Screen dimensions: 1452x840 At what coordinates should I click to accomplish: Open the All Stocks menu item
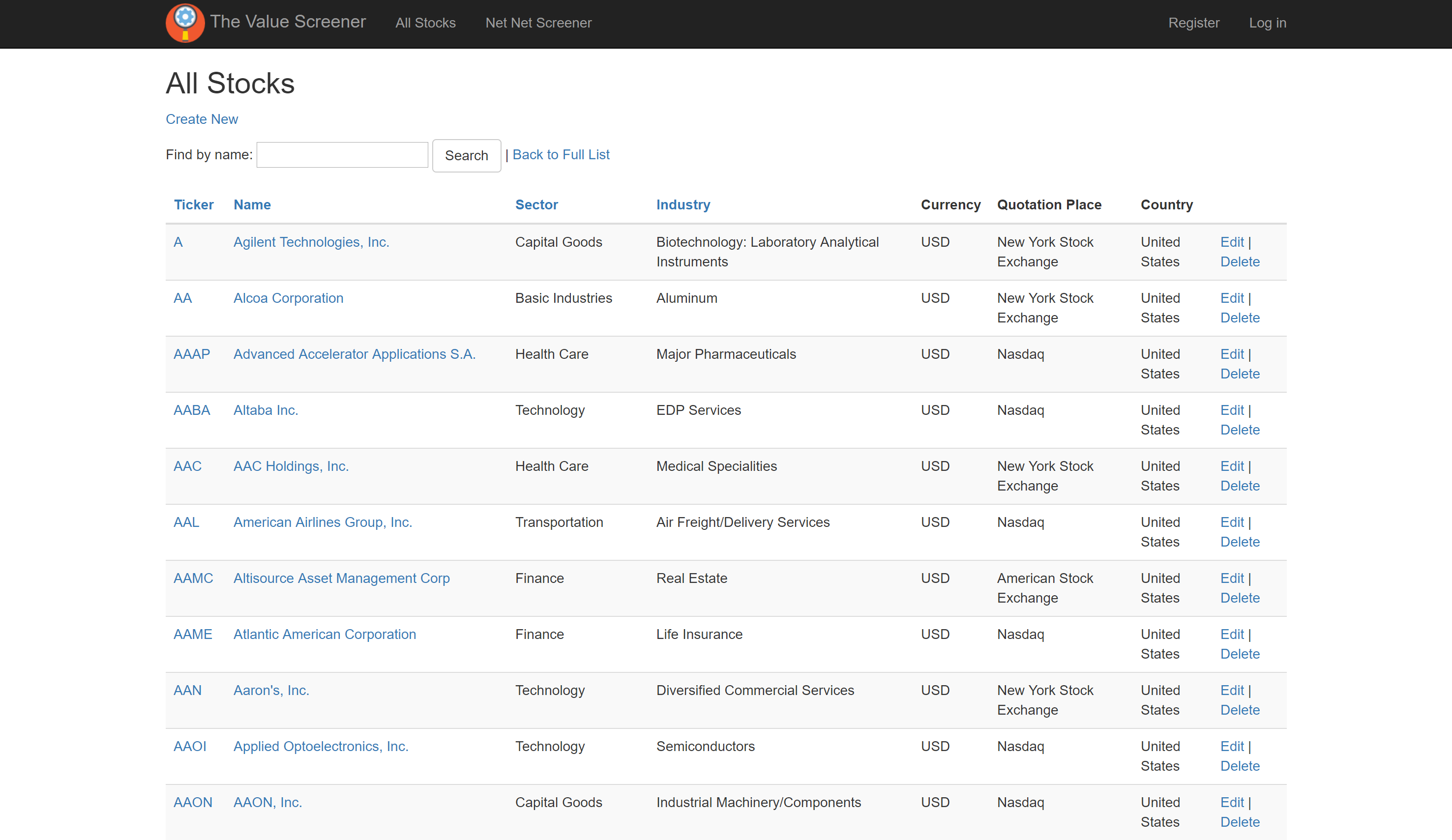425,23
